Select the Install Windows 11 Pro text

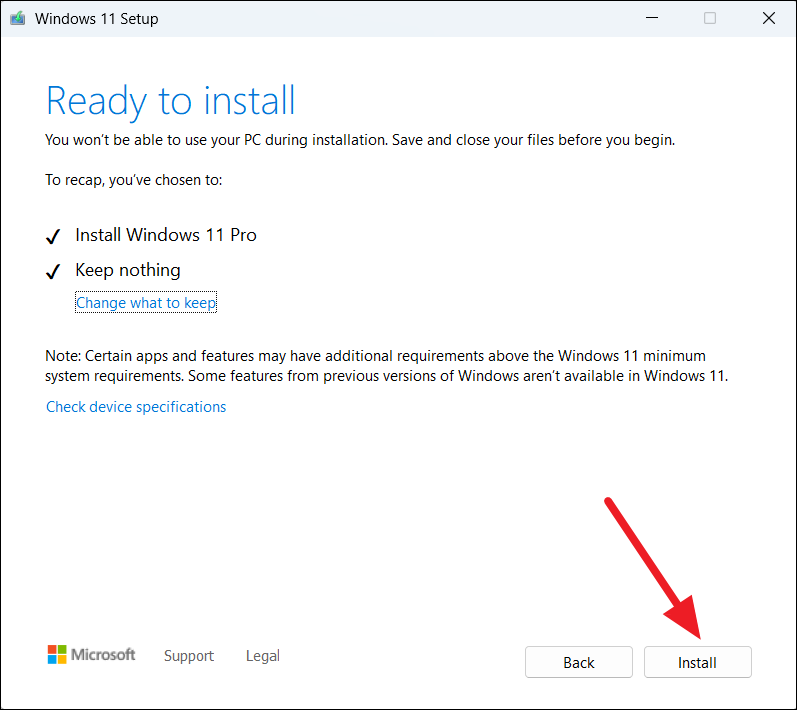tap(166, 235)
